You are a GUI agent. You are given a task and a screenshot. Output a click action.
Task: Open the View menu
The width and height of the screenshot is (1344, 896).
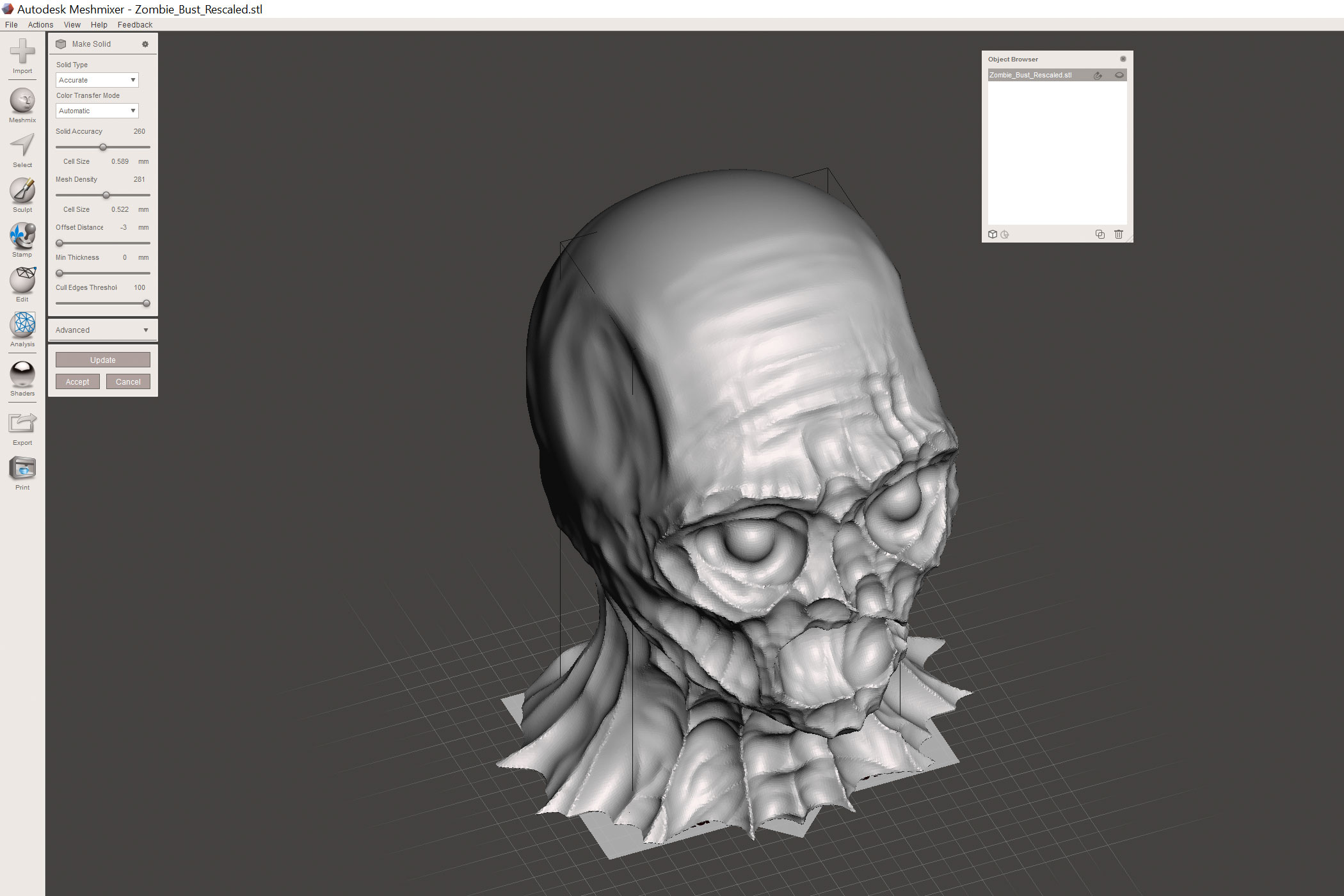tap(72, 25)
